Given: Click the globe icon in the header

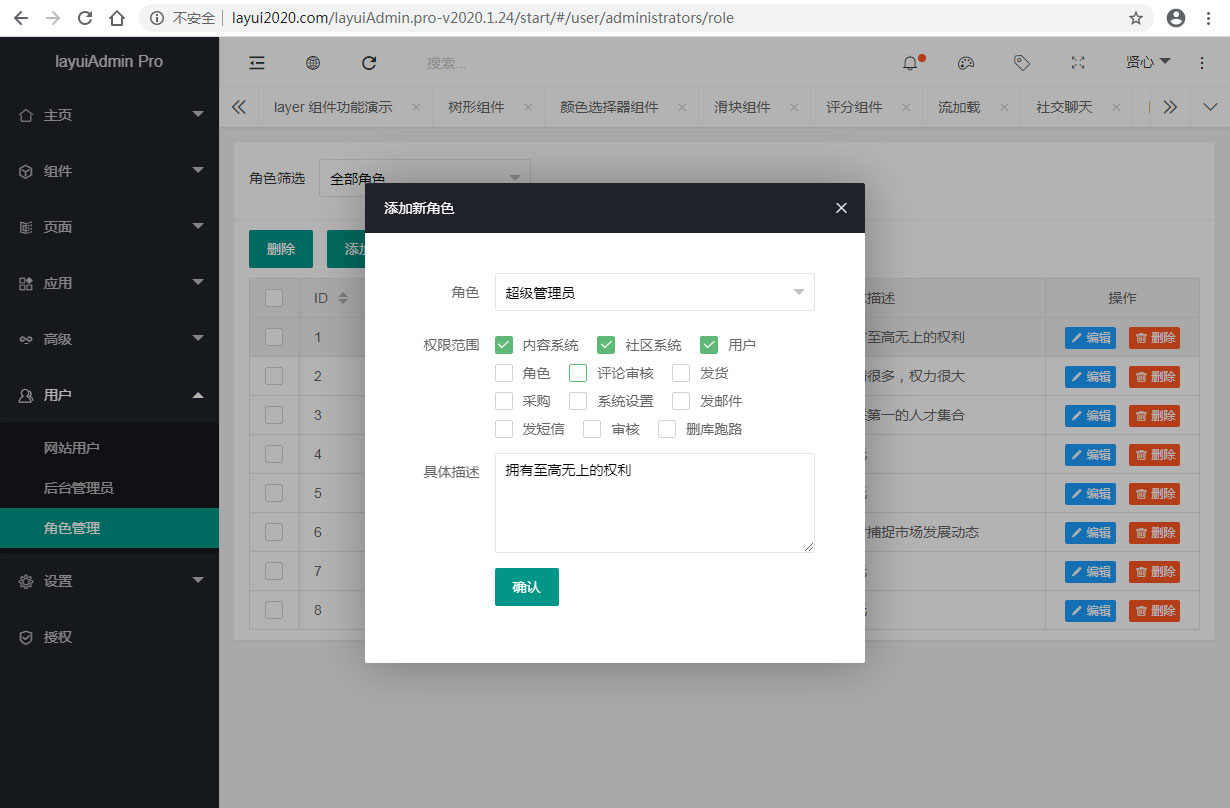Looking at the screenshot, I should (x=313, y=62).
